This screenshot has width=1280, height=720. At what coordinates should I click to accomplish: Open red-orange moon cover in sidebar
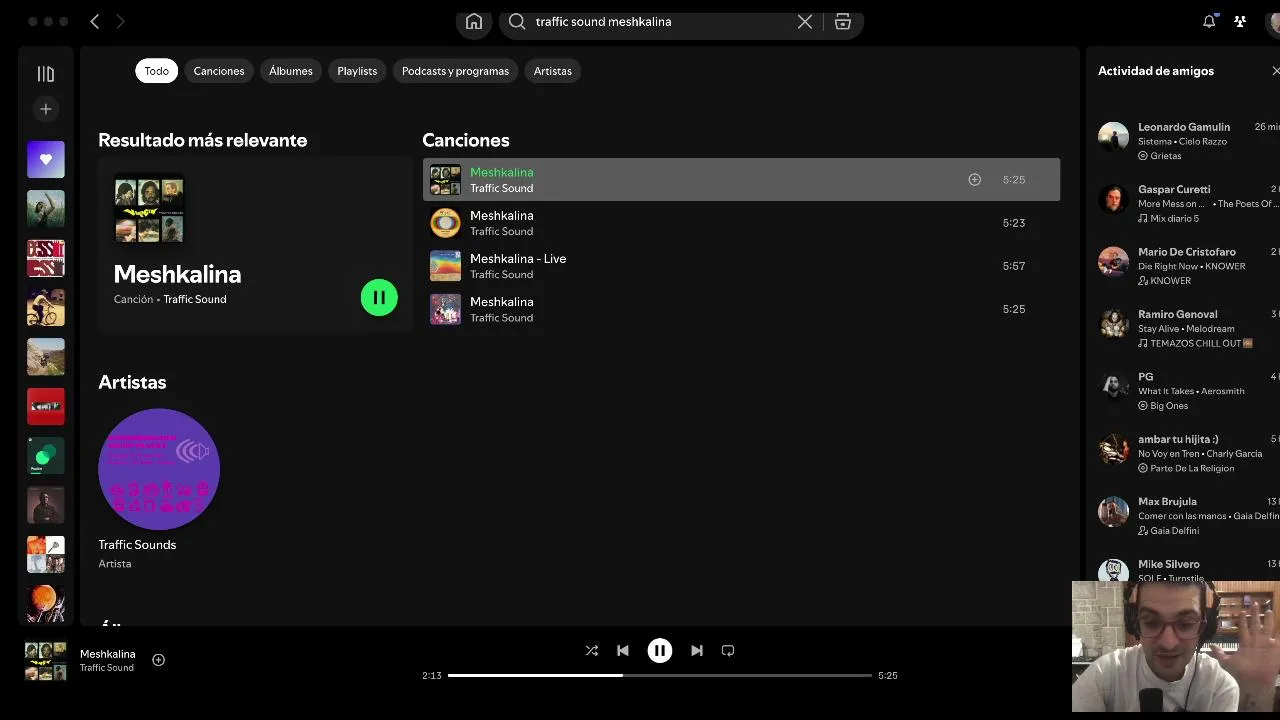pyautogui.click(x=46, y=603)
